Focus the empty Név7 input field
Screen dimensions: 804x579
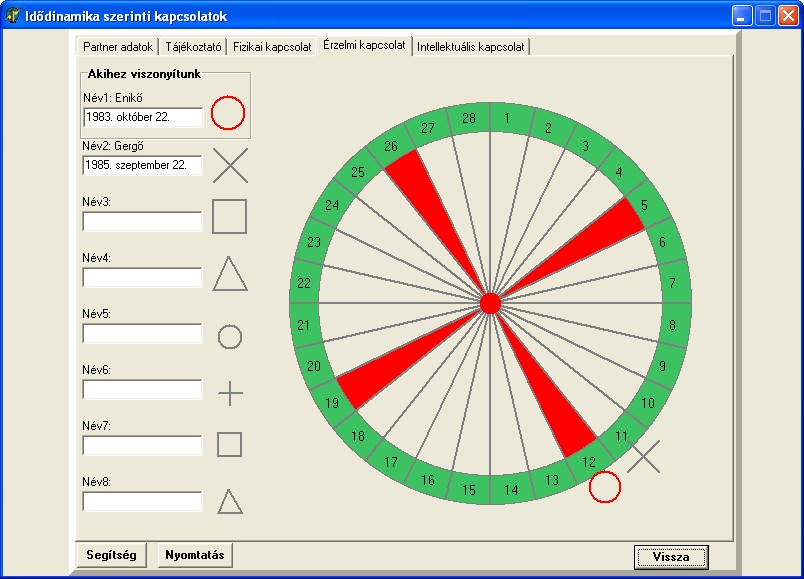142,446
